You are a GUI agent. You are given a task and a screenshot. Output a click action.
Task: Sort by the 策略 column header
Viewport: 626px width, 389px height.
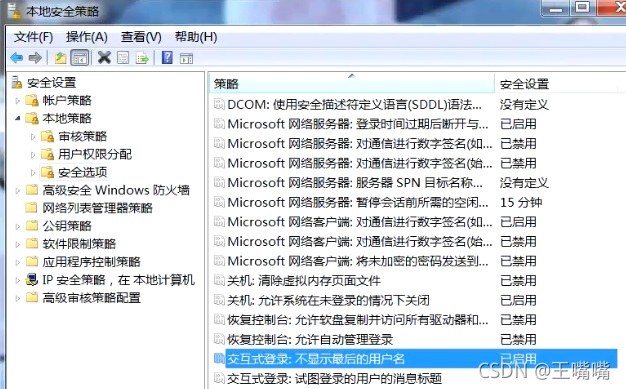tap(352, 84)
